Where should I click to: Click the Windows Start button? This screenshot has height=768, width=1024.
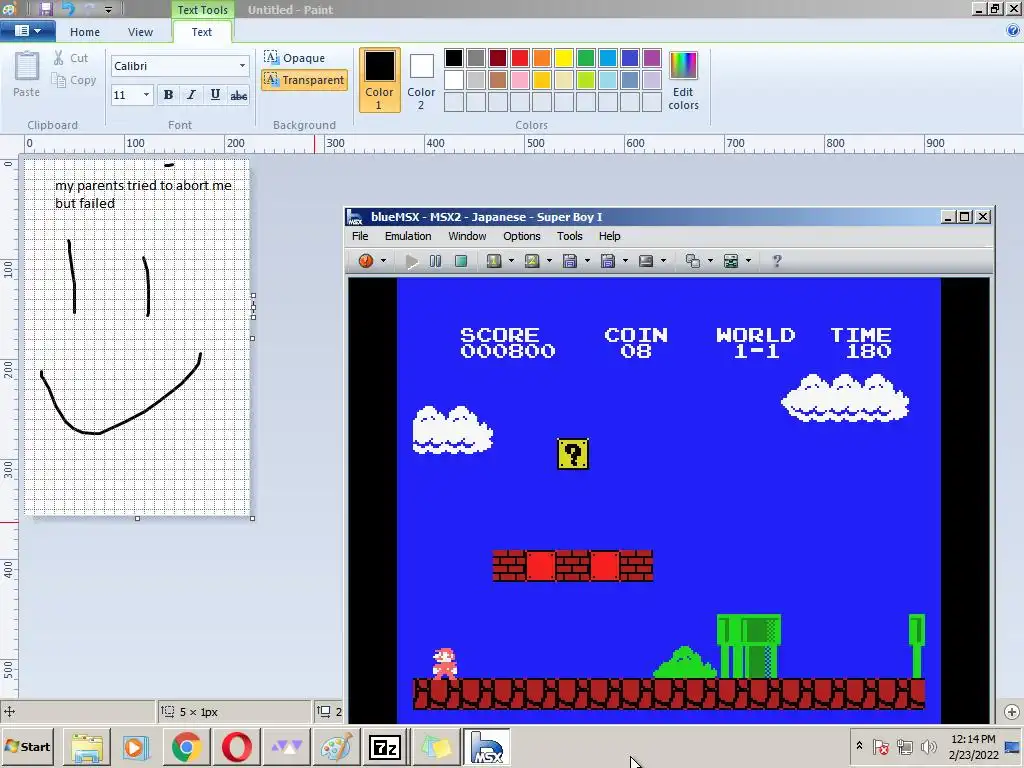click(27, 747)
